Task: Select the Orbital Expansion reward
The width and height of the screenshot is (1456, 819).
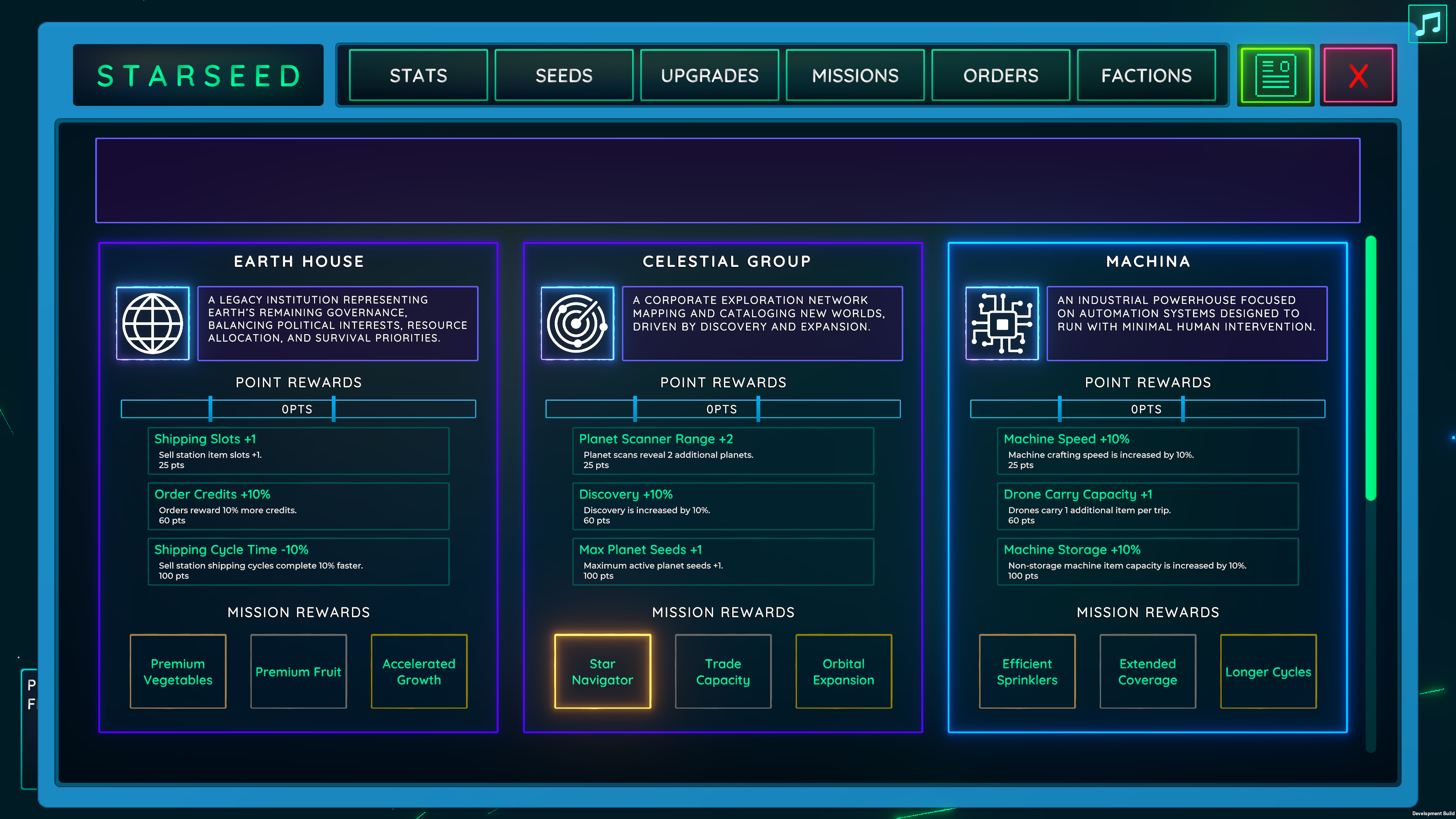Action: coord(843,672)
